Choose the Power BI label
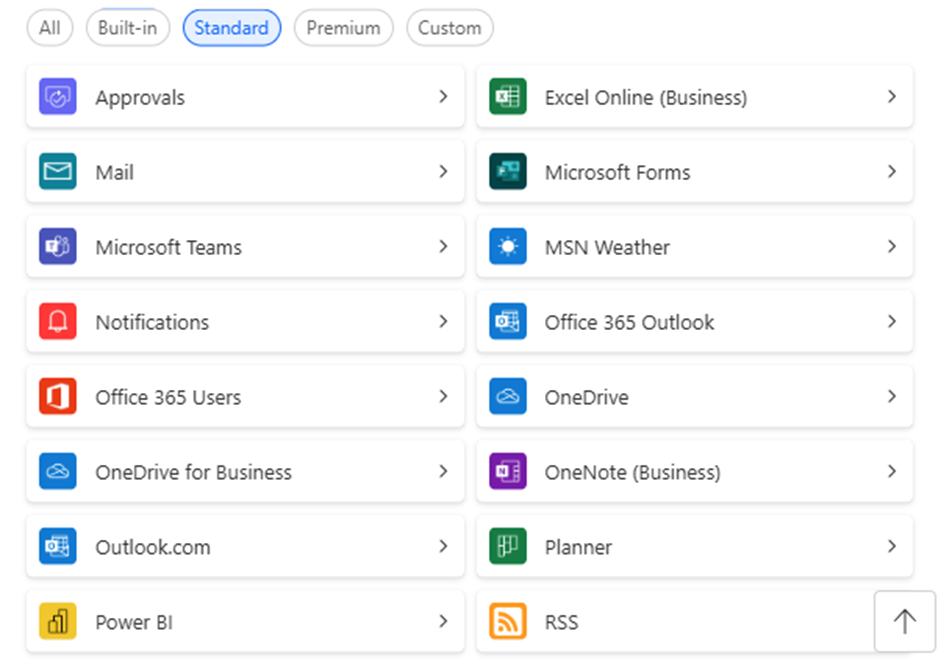The image size is (941, 659). tap(134, 622)
